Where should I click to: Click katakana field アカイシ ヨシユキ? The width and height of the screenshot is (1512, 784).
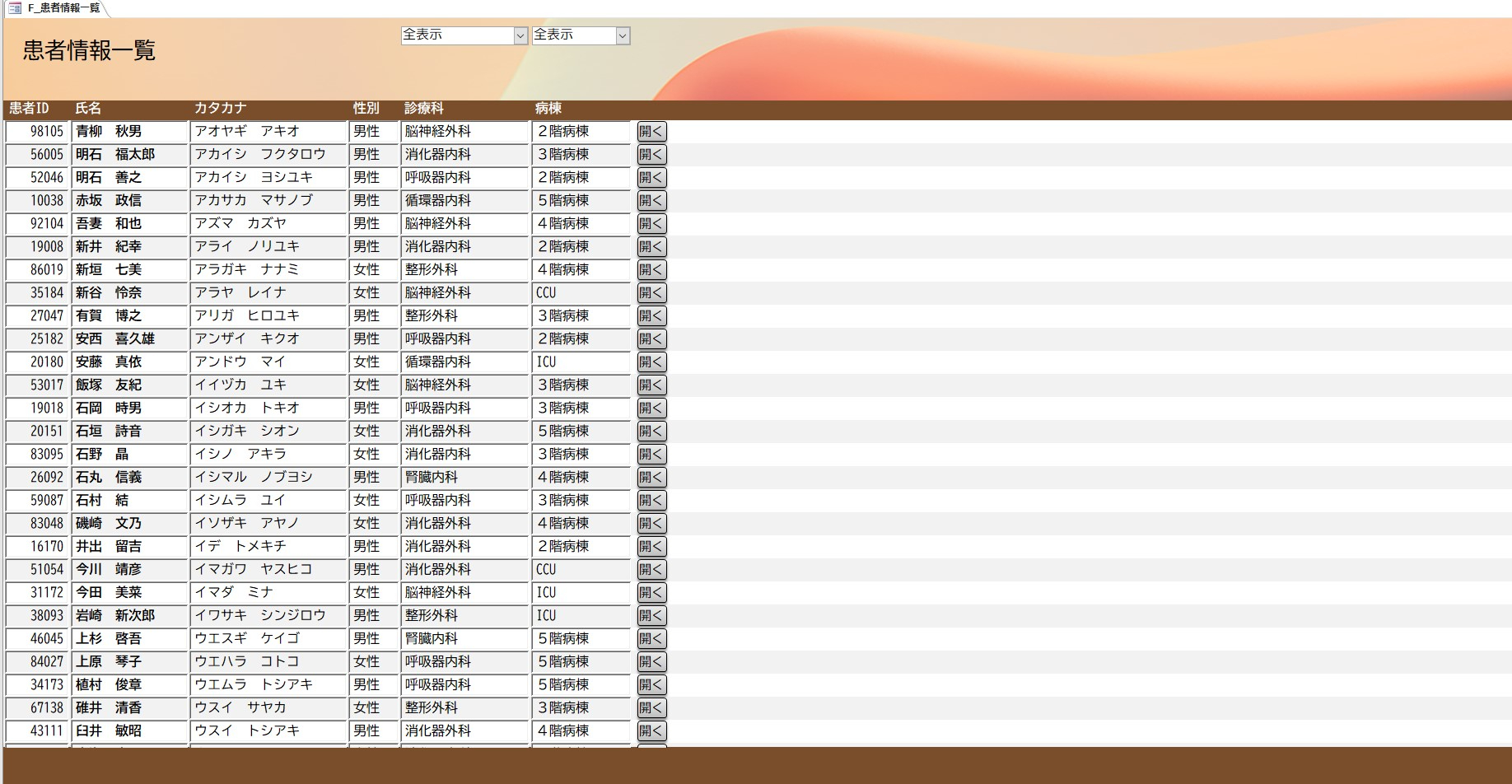[x=268, y=177]
